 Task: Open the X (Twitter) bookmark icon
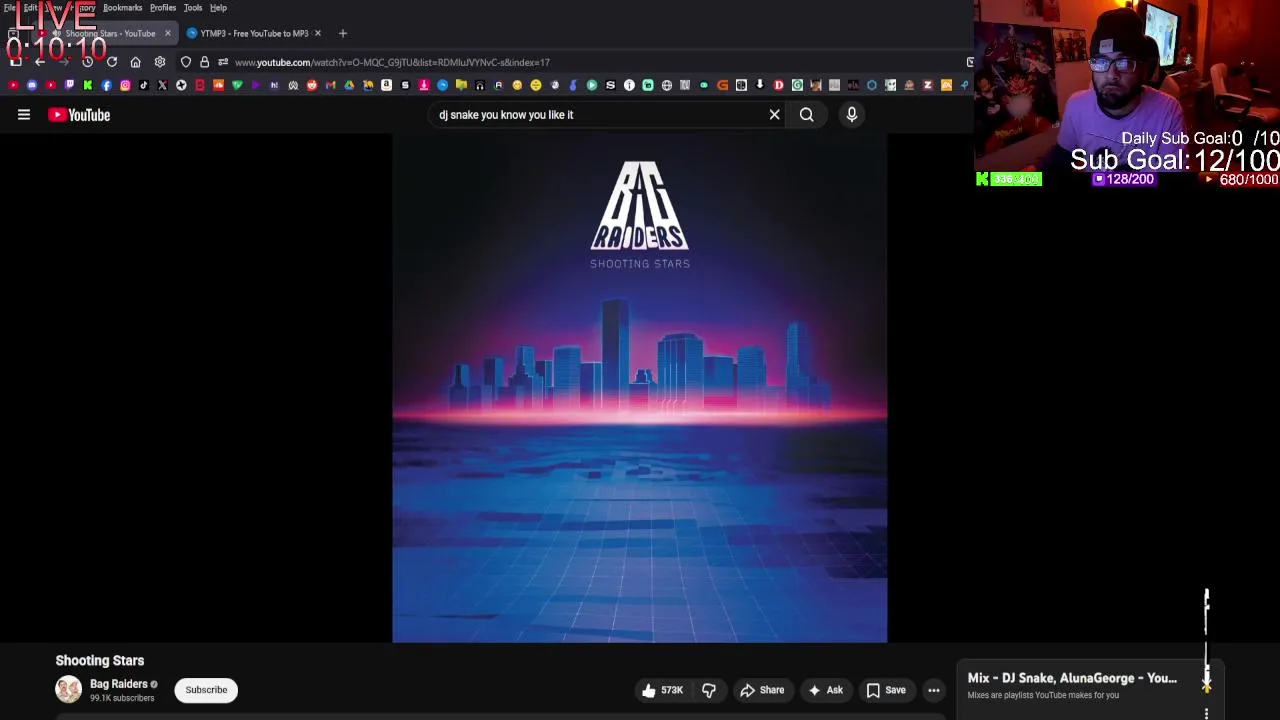(162, 85)
